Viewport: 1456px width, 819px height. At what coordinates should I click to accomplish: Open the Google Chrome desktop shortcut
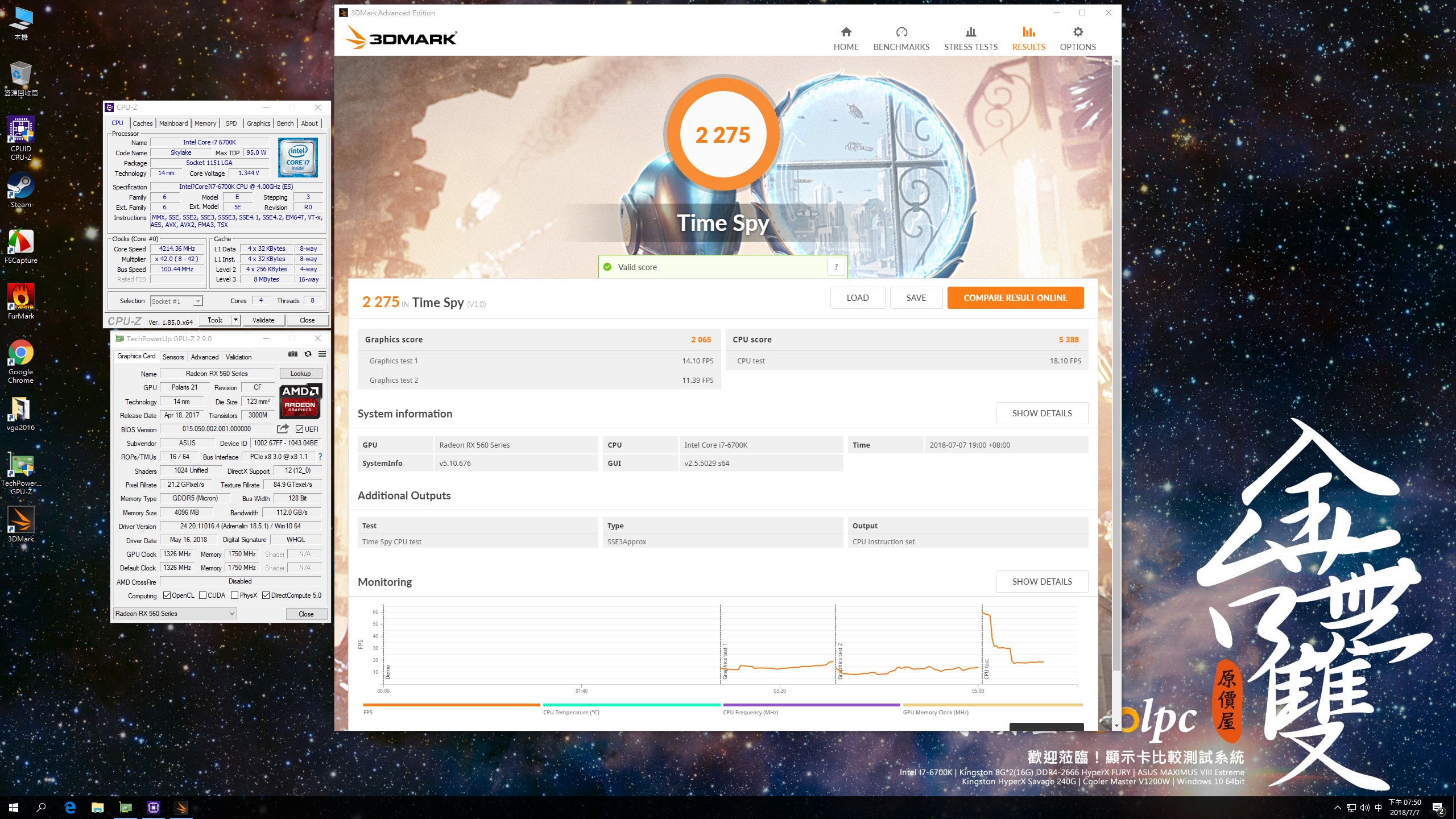coord(21,362)
